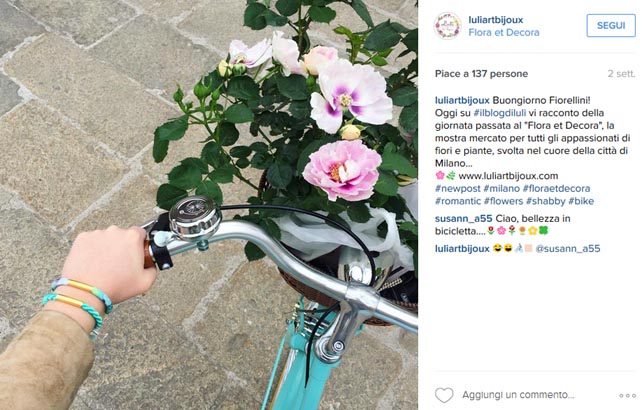Click the 2 sett. post timestamp

coord(621,74)
